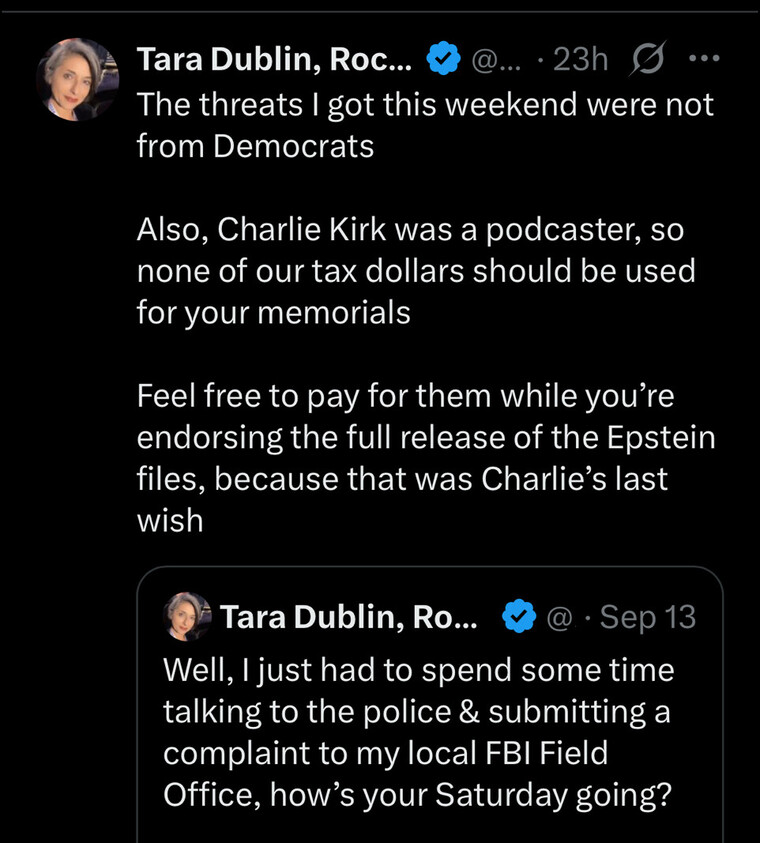Click the "23h" post timestamp
The height and width of the screenshot is (843, 760).
[x=580, y=60]
